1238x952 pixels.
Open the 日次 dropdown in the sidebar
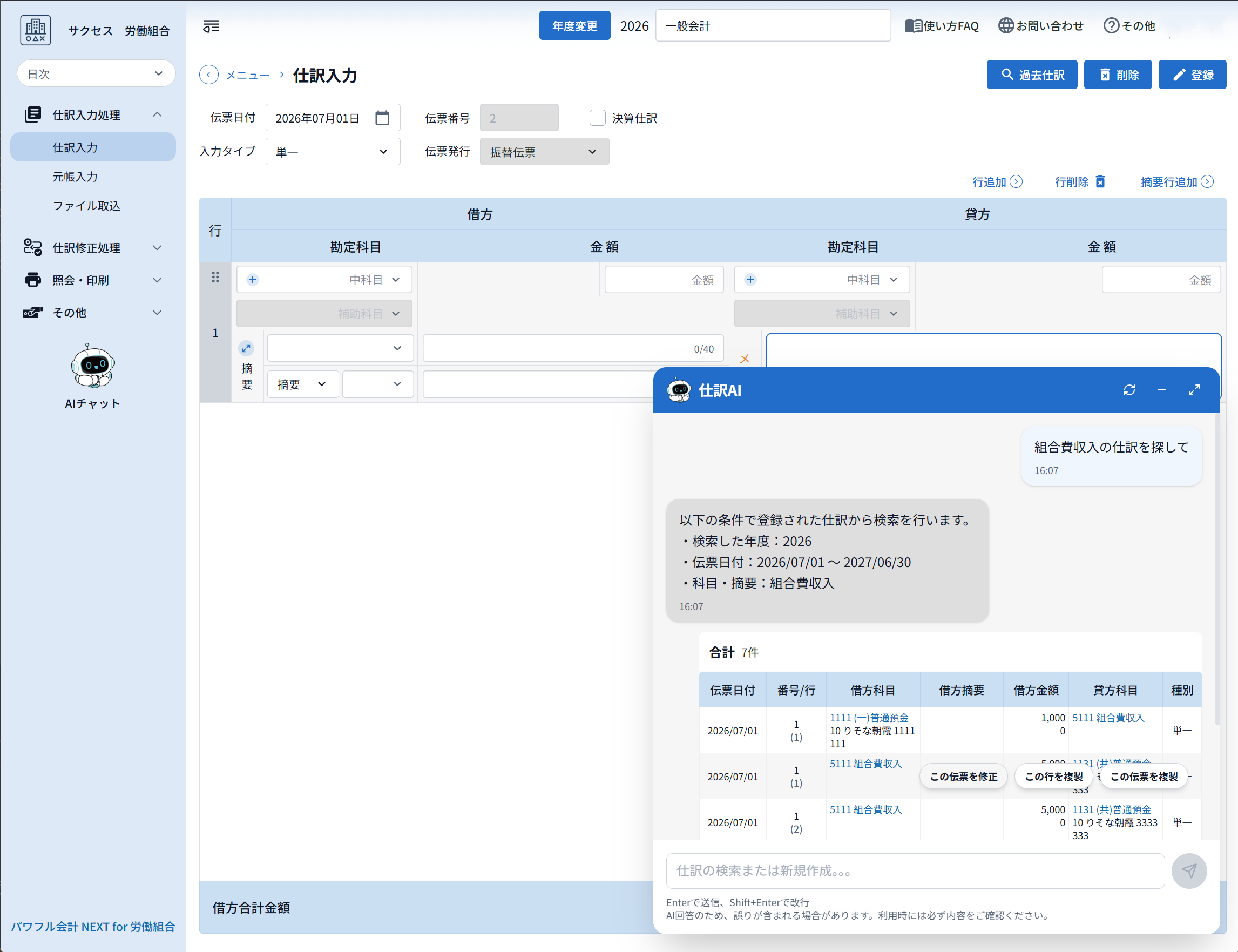(96, 73)
